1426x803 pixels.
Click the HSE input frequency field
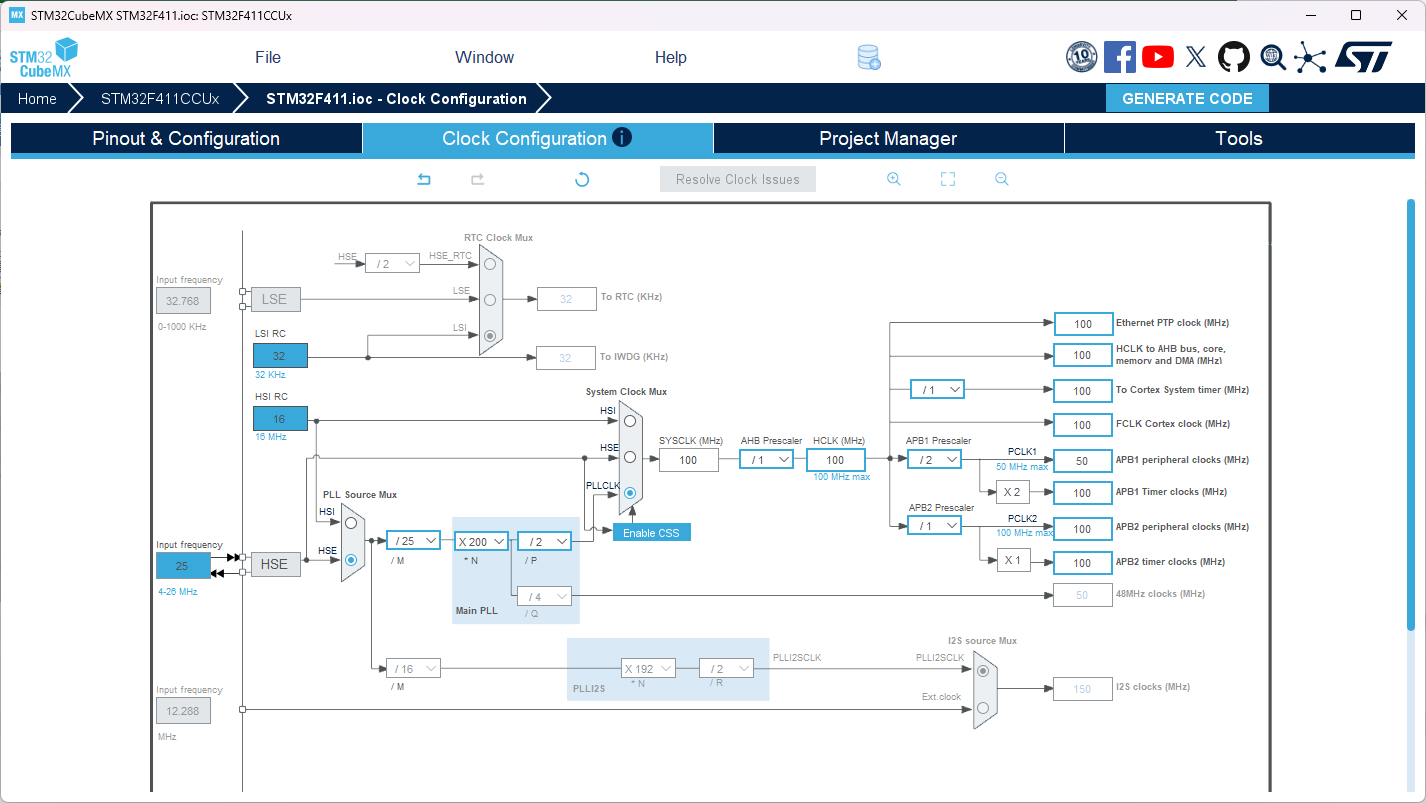click(183, 566)
